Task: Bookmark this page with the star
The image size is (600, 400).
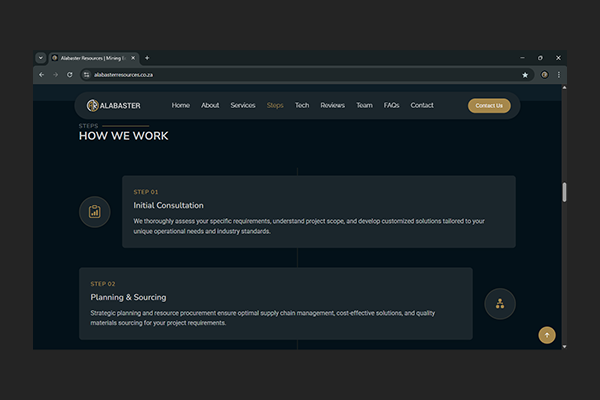Action: coord(525,75)
